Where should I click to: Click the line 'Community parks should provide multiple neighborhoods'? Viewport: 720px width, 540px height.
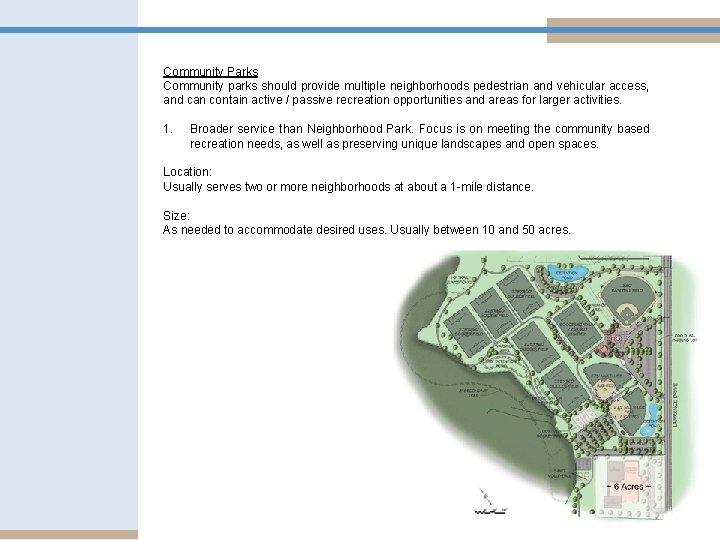[406, 86]
